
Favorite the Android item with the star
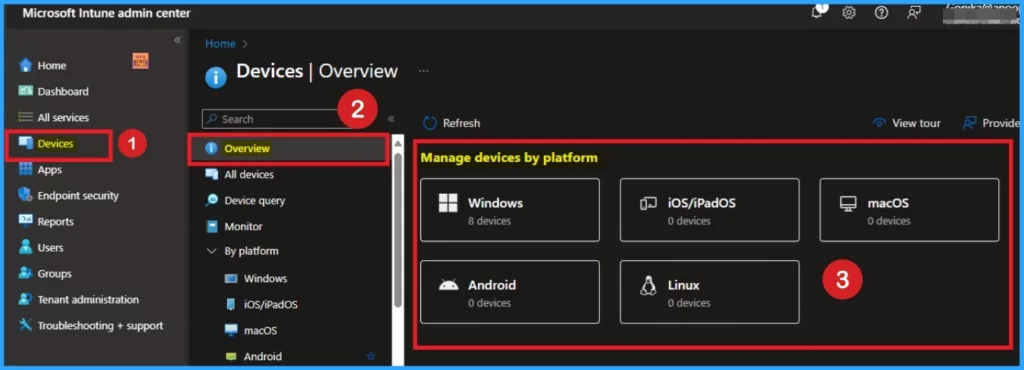371,356
